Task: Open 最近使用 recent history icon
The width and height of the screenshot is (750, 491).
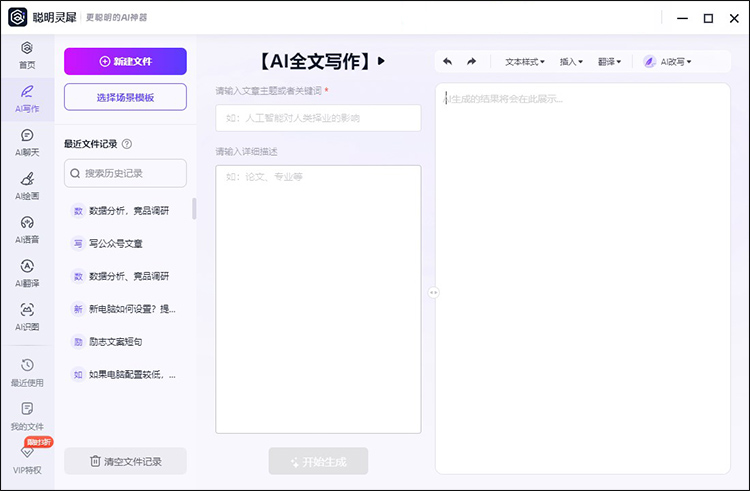Action: [x=27, y=365]
